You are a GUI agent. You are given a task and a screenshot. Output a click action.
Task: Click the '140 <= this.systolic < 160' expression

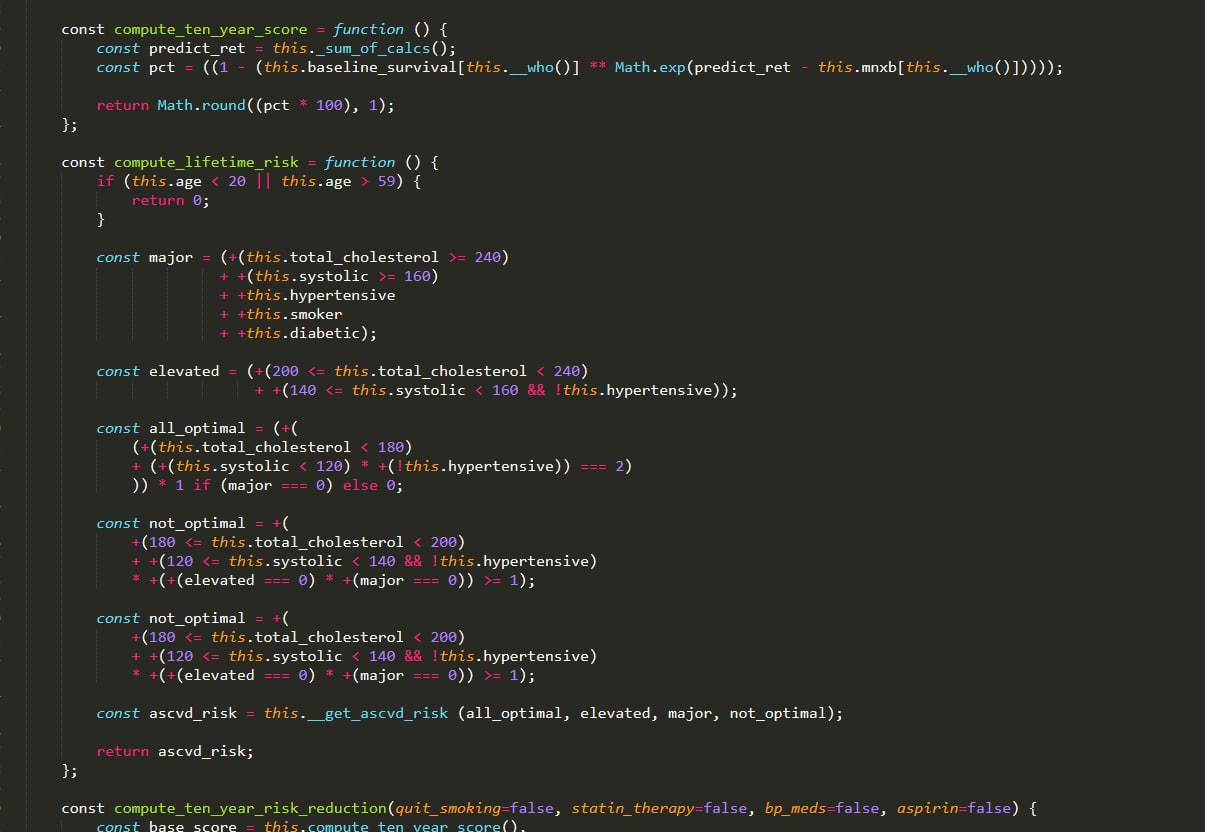tap(404, 390)
